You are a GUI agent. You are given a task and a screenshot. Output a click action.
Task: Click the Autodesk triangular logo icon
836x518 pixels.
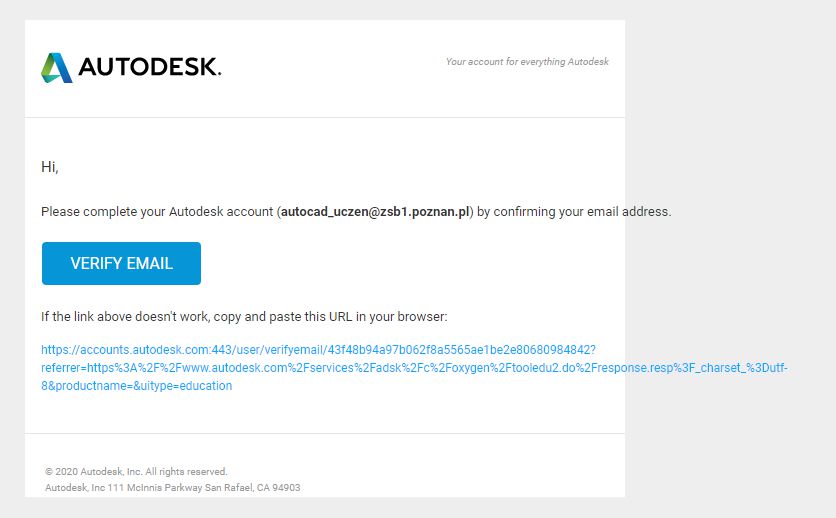click(x=57, y=68)
